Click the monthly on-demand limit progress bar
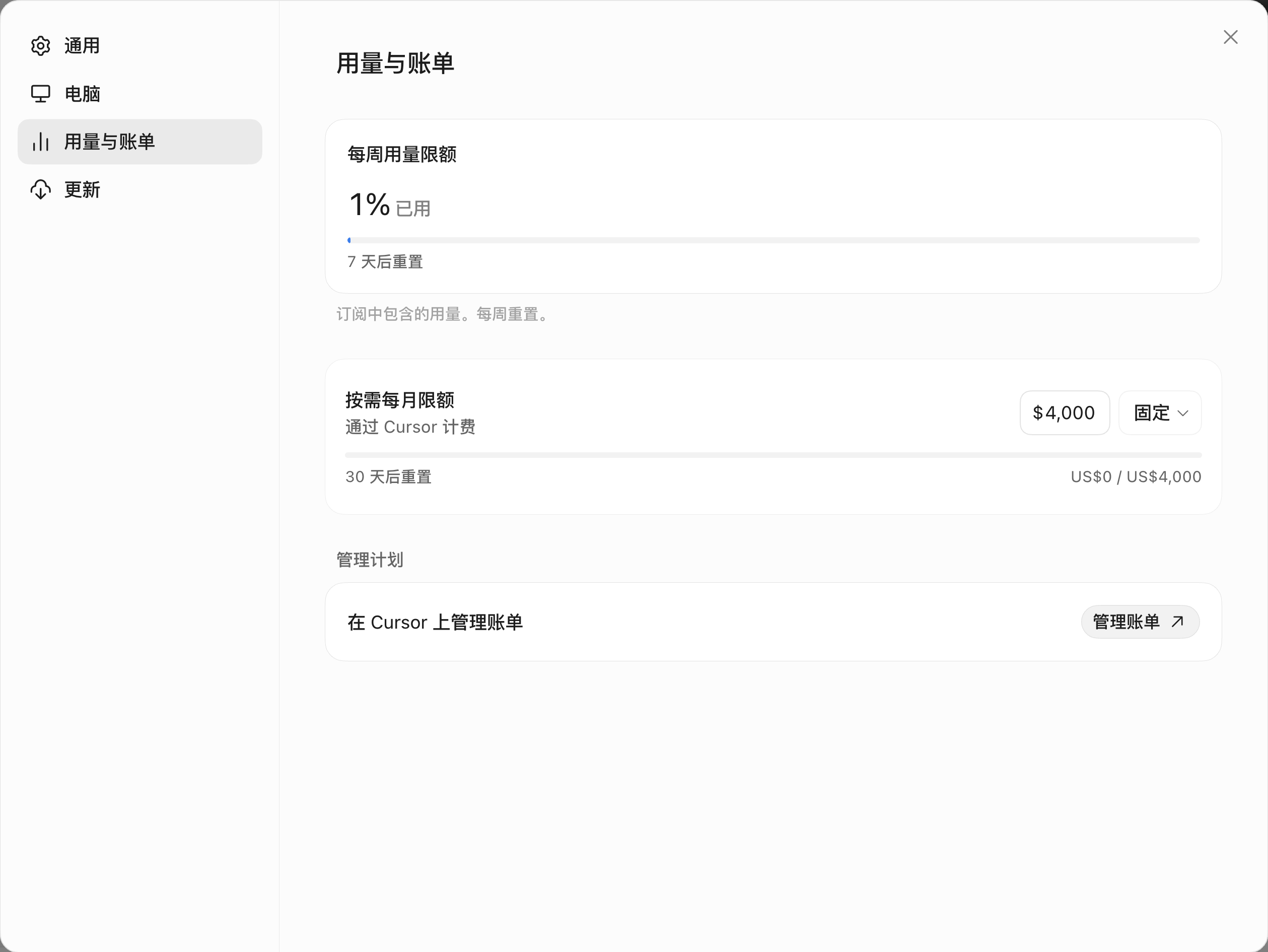Image resolution: width=1268 pixels, height=952 pixels. (773, 455)
